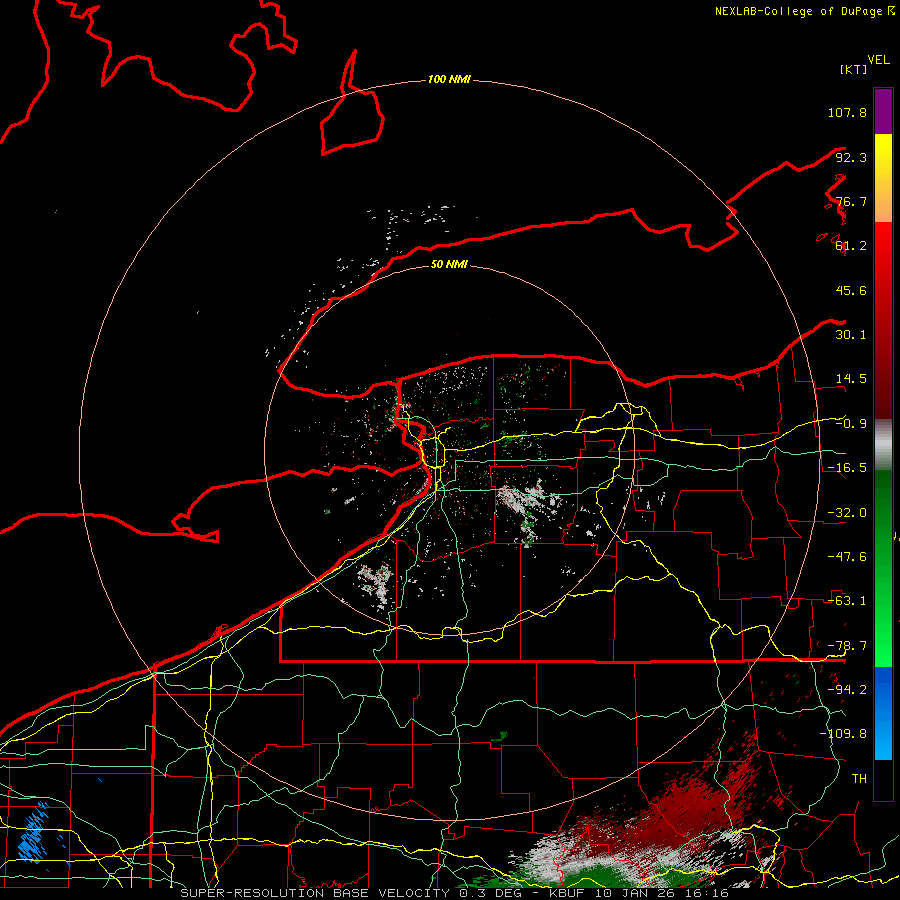Pick the gray near-zero segment of color bar

(883, 445)
